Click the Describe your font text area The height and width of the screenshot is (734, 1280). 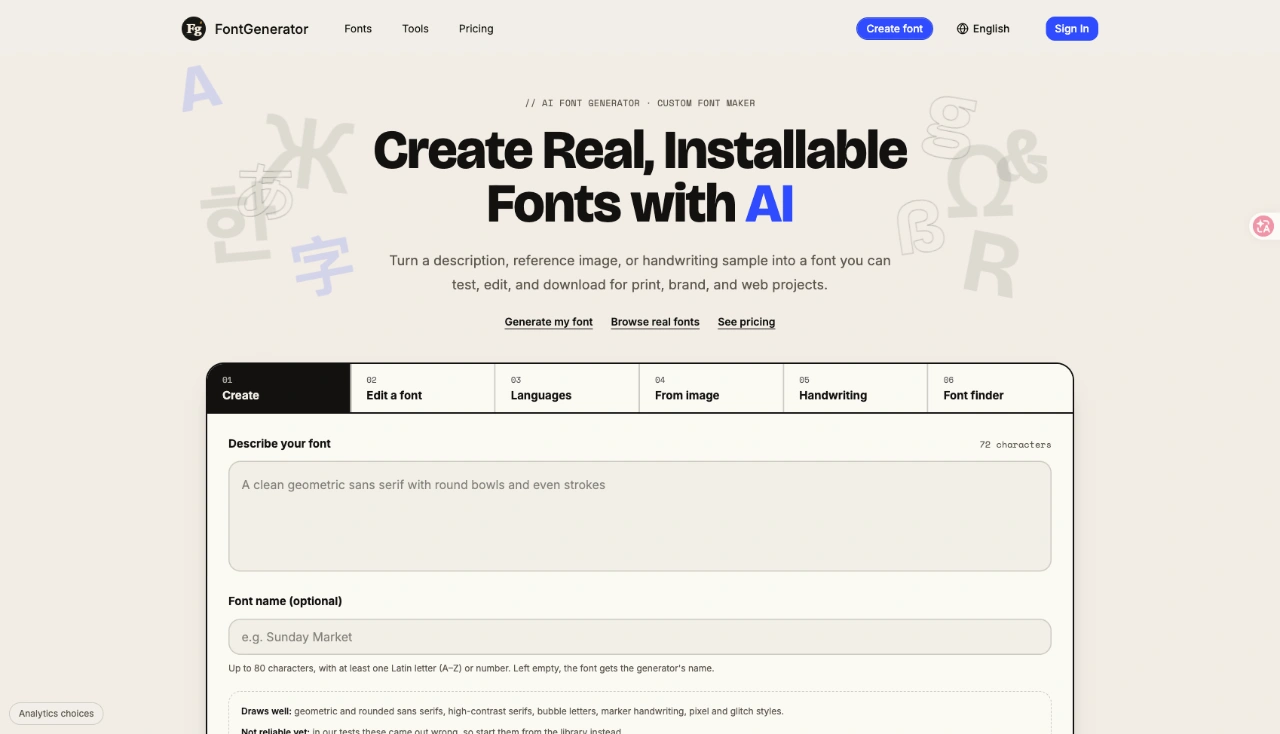point(640,516)
